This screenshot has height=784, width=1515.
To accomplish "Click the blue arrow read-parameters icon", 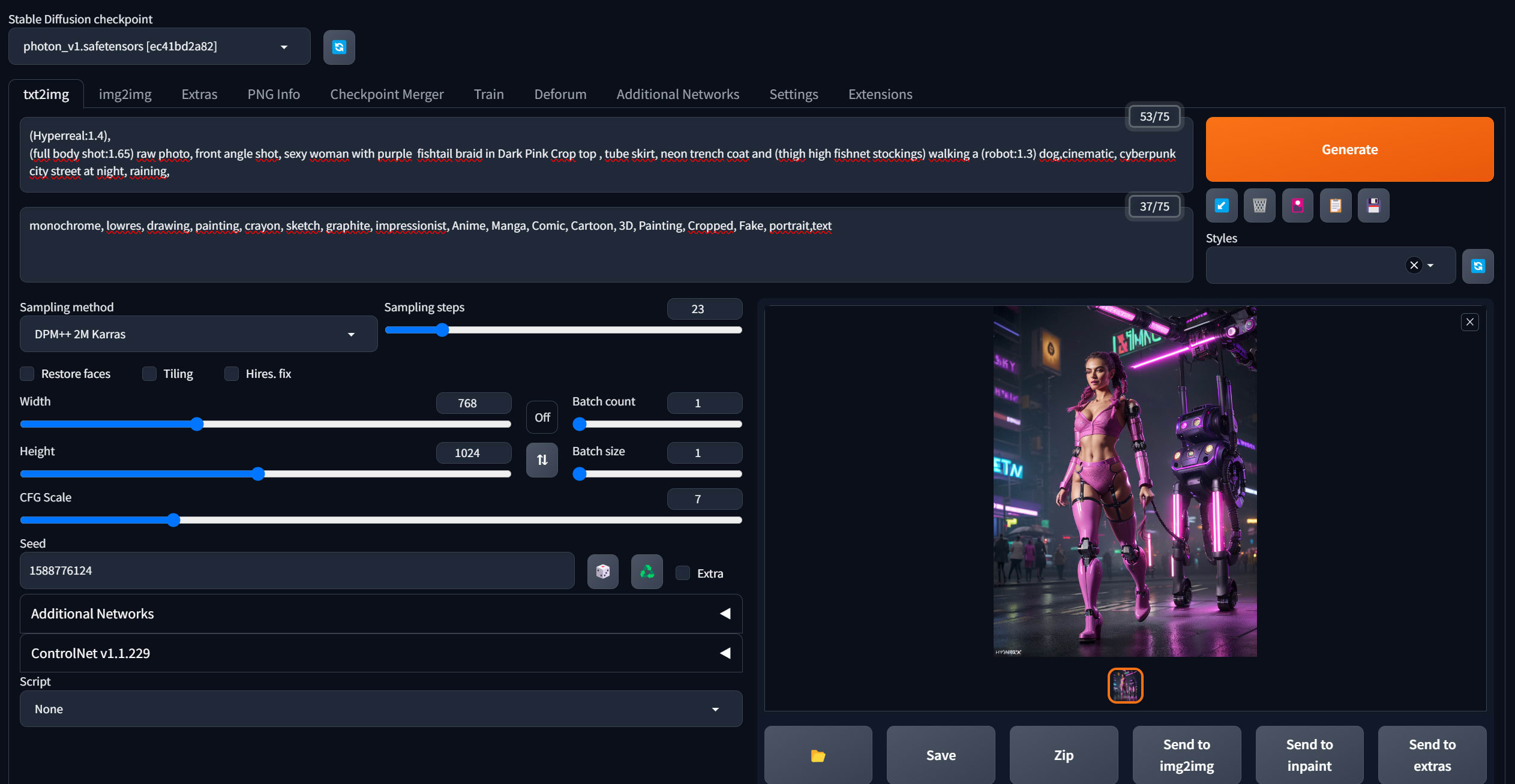I will click(x=1222, y=206).
